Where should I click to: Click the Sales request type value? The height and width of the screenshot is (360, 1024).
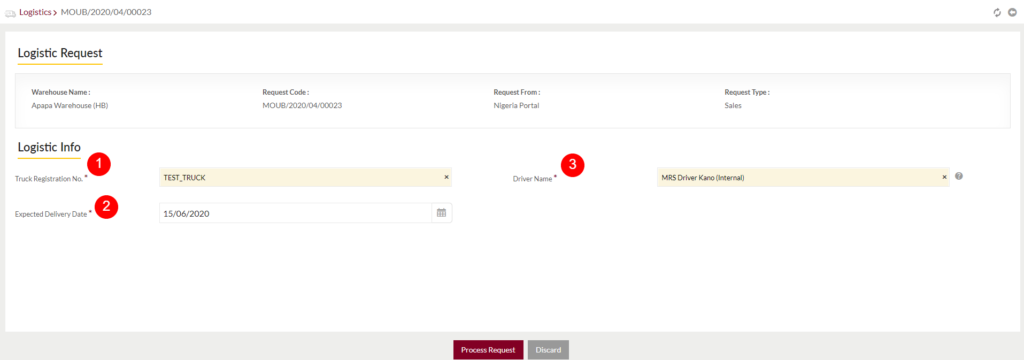pyautogui.click(x=733, y=105)
